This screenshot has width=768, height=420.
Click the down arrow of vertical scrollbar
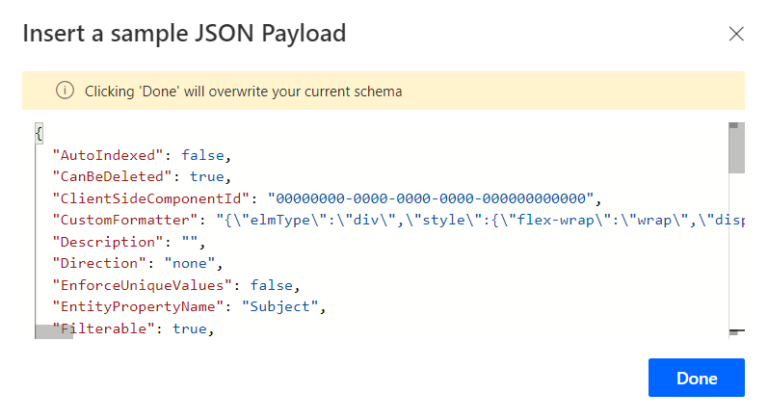click(736, 331)
